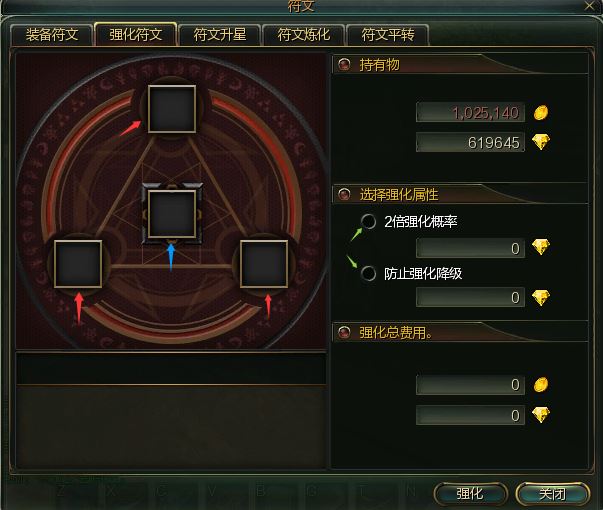Open the 符文平转 tab
This screenshot has height=510, width=603.
[x=388, y=35]
